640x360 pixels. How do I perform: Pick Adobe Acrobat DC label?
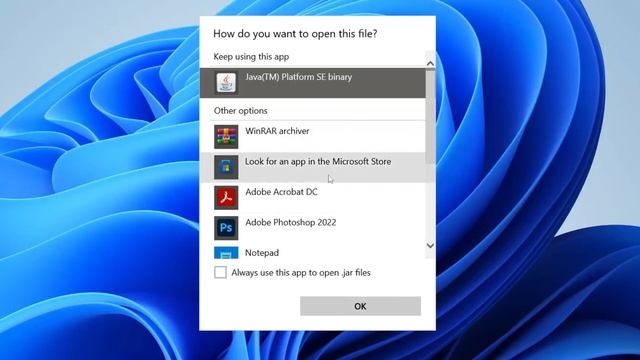tap(281, 192)
